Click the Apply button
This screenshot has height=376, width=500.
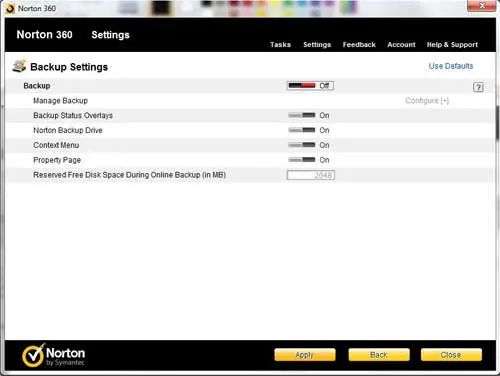click(x=305, y=355)
